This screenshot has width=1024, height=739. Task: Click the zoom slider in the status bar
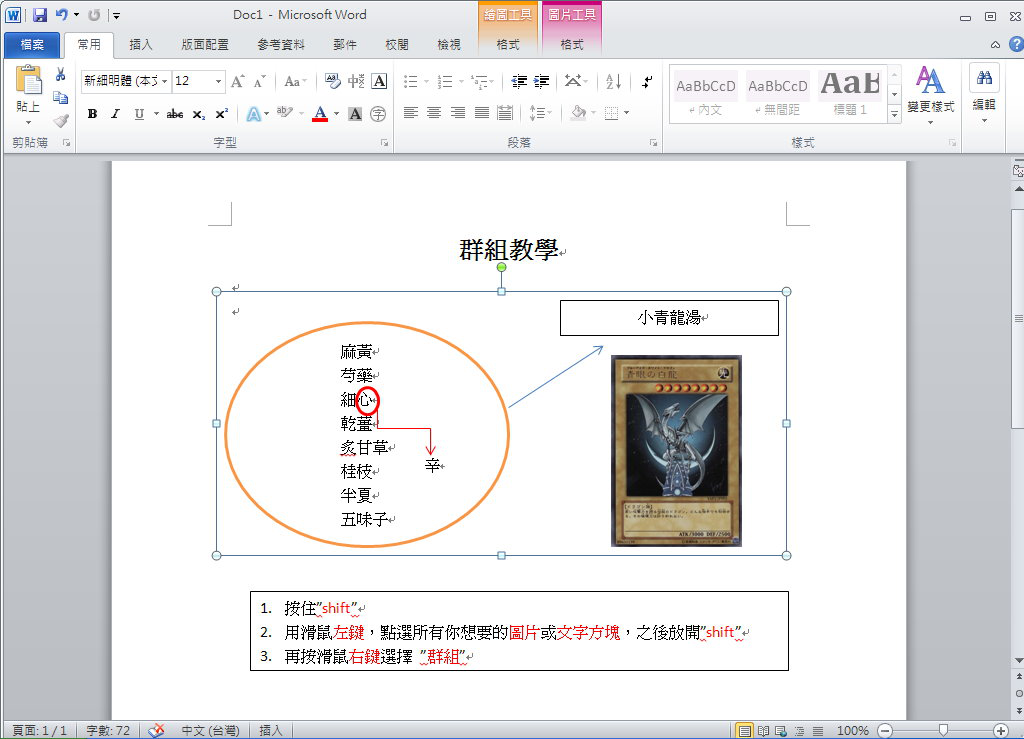(x=941, y=731)
